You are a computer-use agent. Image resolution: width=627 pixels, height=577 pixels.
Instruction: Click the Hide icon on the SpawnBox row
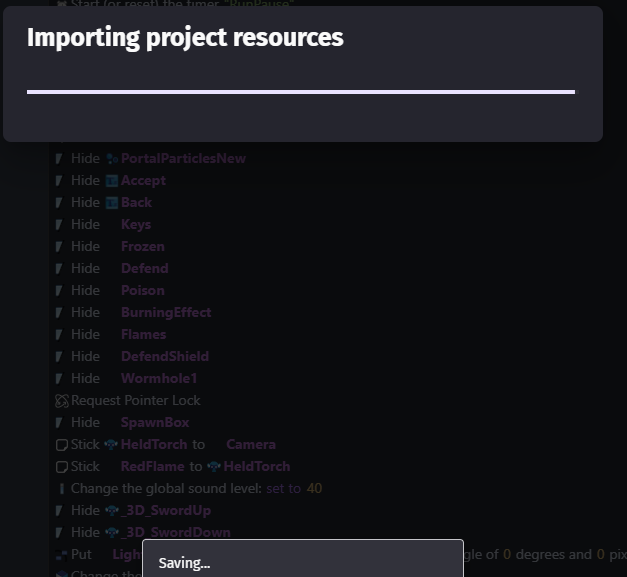pyautogui.click(x=60, y=423)
